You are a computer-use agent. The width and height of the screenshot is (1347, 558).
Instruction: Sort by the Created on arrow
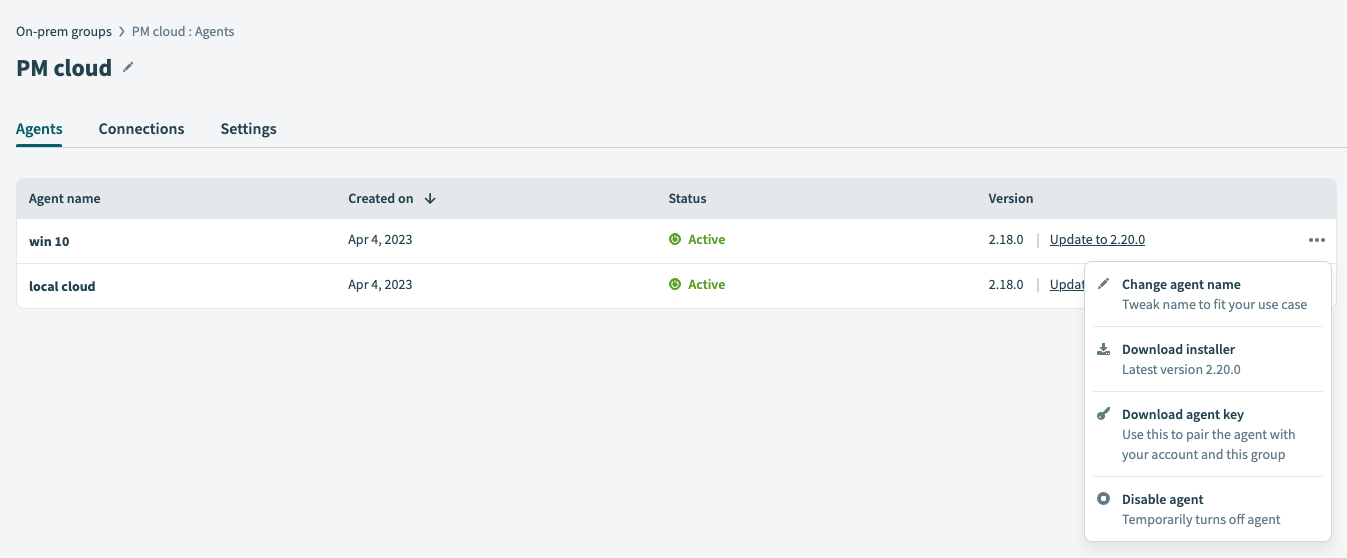pyautogui.click(x=430, y=198)
